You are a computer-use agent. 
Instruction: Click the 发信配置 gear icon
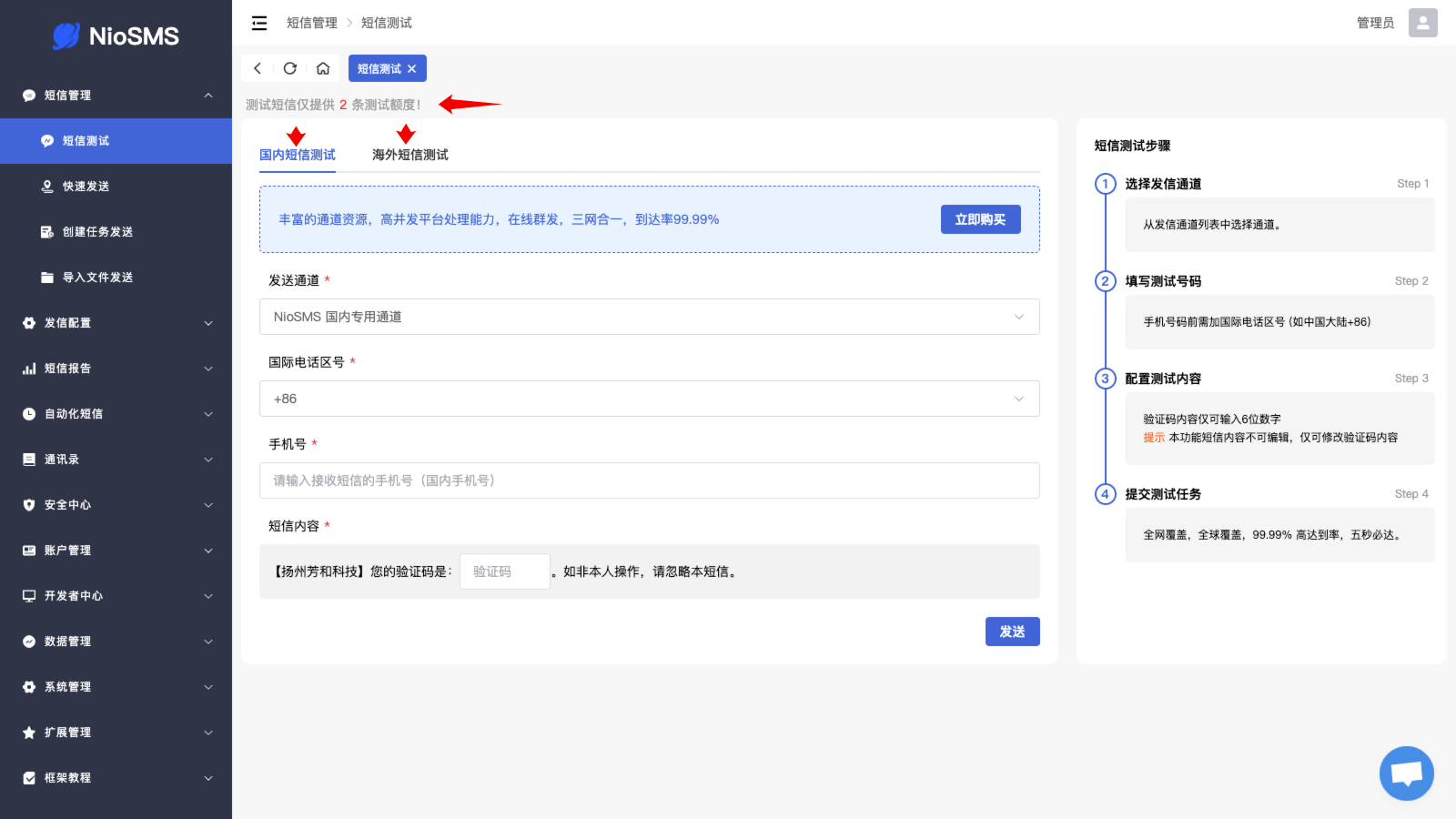tap(29, 323)
